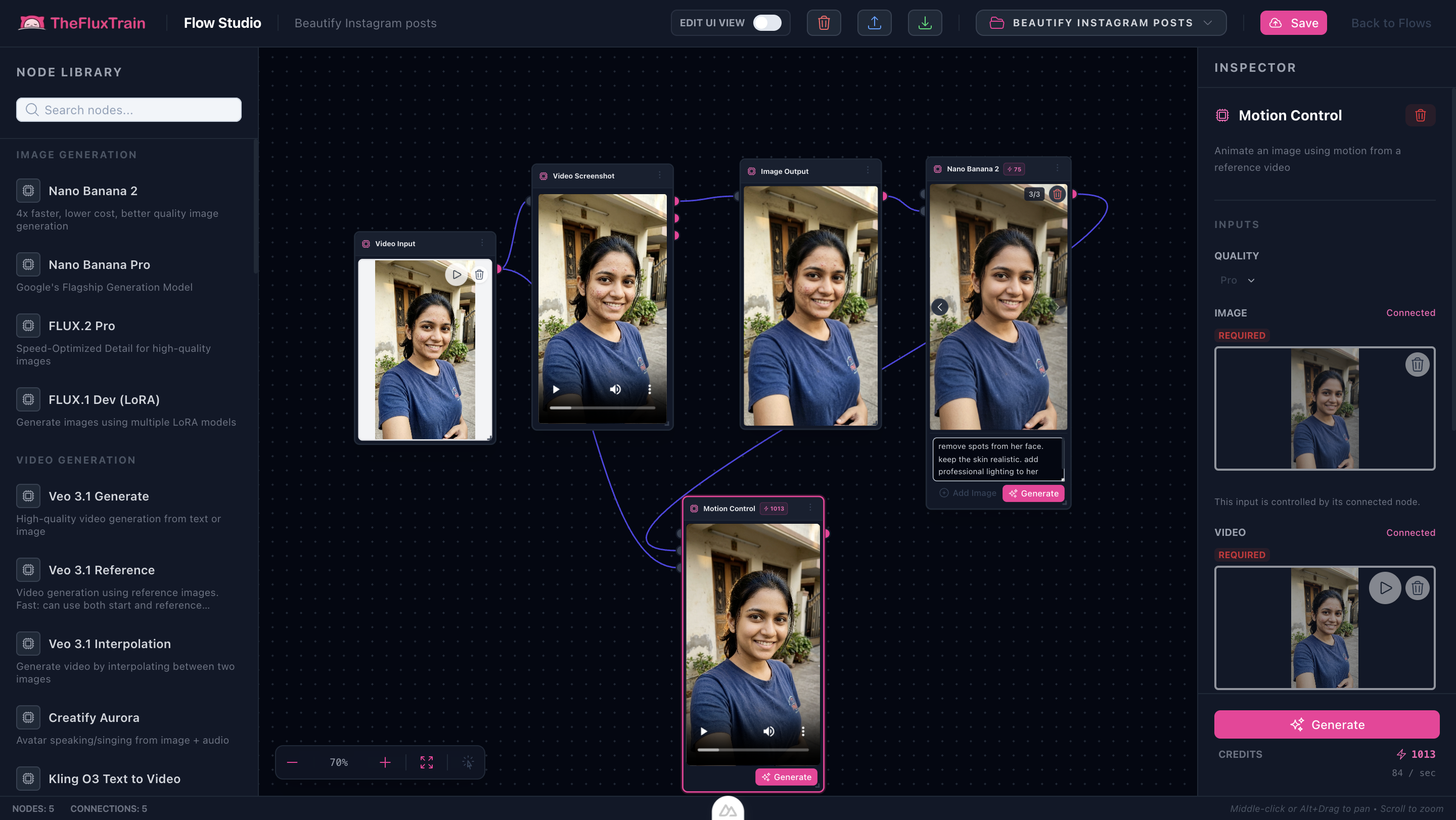Delete the 3/3 image in Nano Banana 2 node
Image resolution: width=1456 pixels, height=820 pixels.
click(1057, 194)
